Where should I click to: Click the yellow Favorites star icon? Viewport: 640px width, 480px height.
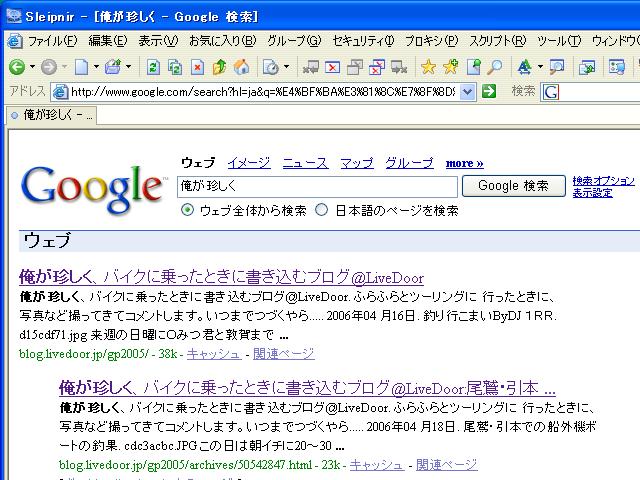click(428, 67)
